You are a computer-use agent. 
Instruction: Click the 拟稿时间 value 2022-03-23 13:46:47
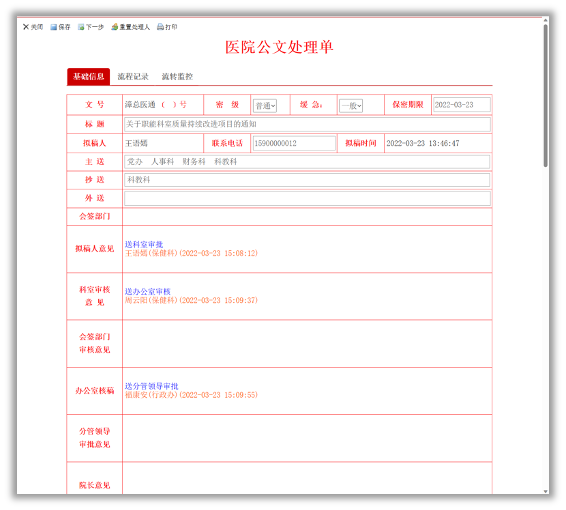[423, 143]
